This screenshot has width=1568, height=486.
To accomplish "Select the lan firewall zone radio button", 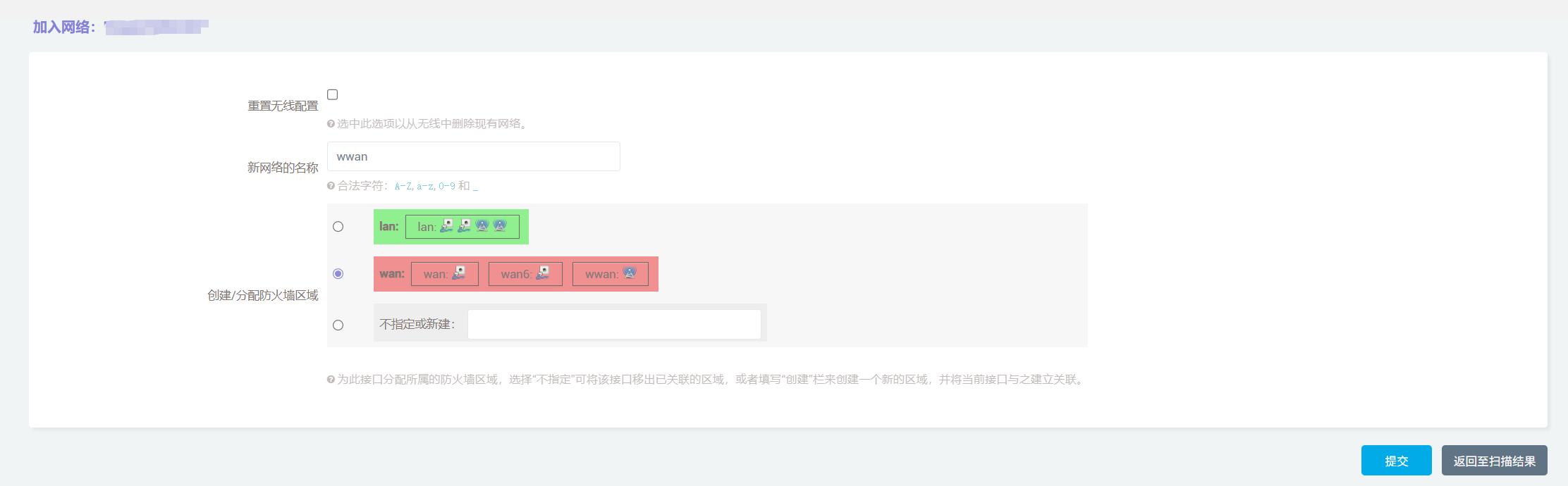I will click(x=338, y=227).
